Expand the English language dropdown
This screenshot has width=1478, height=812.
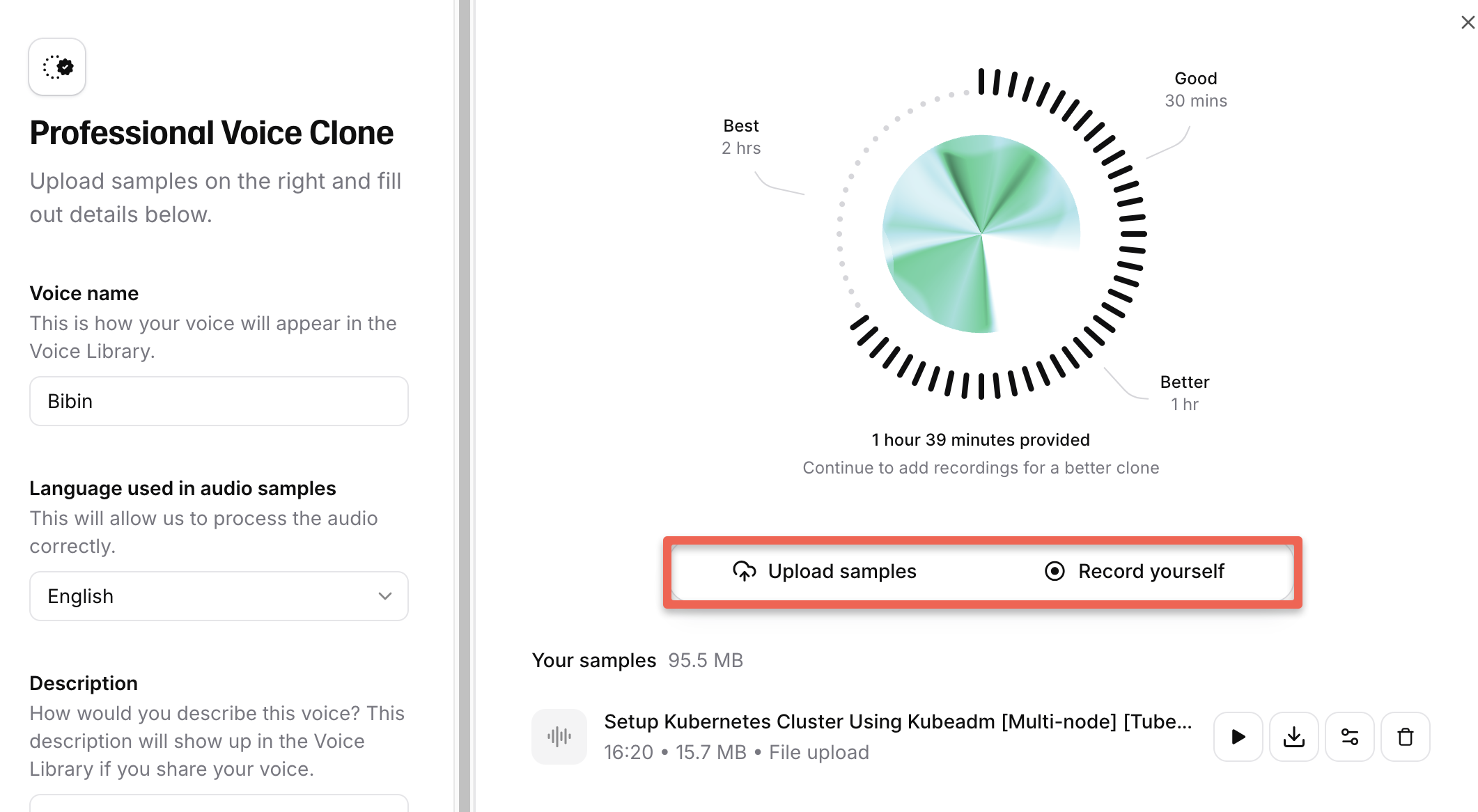tap(218, 596)
